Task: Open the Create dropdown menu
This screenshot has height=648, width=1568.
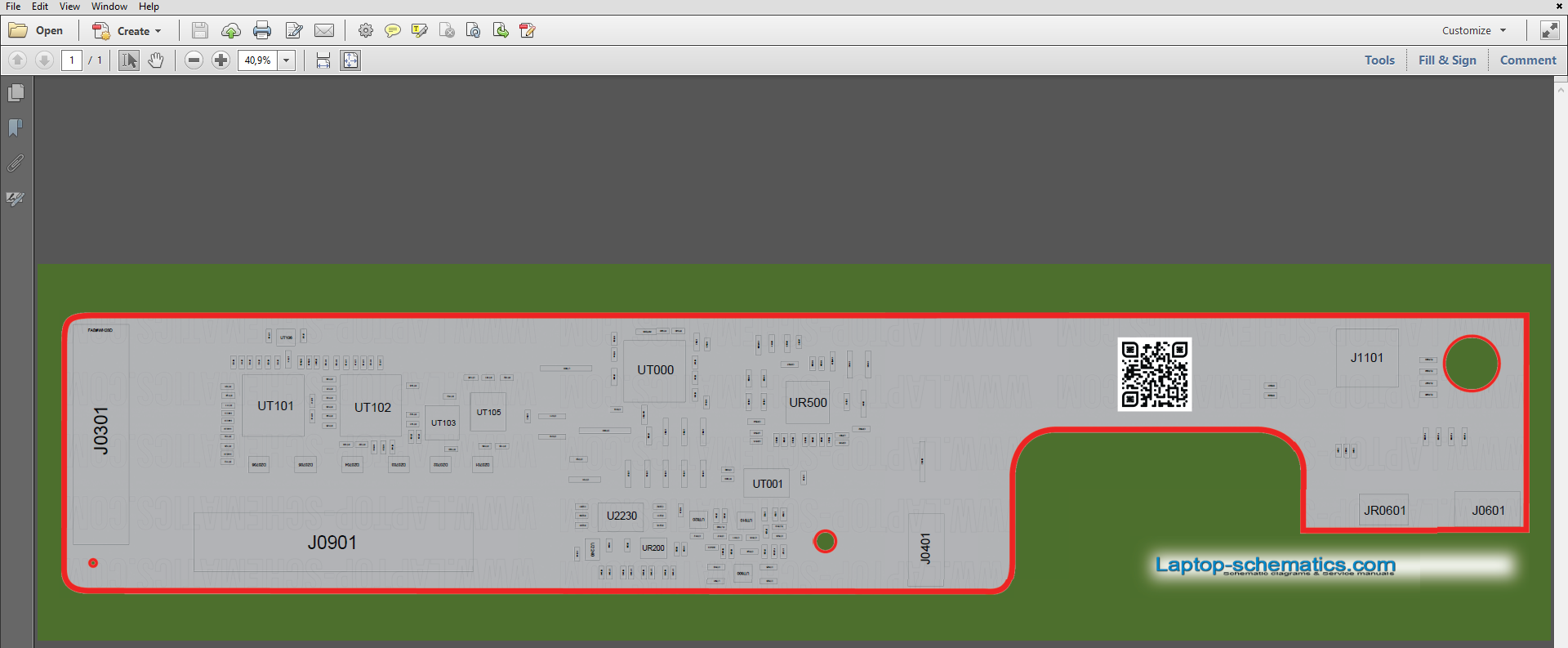Action: coord(127,31)
